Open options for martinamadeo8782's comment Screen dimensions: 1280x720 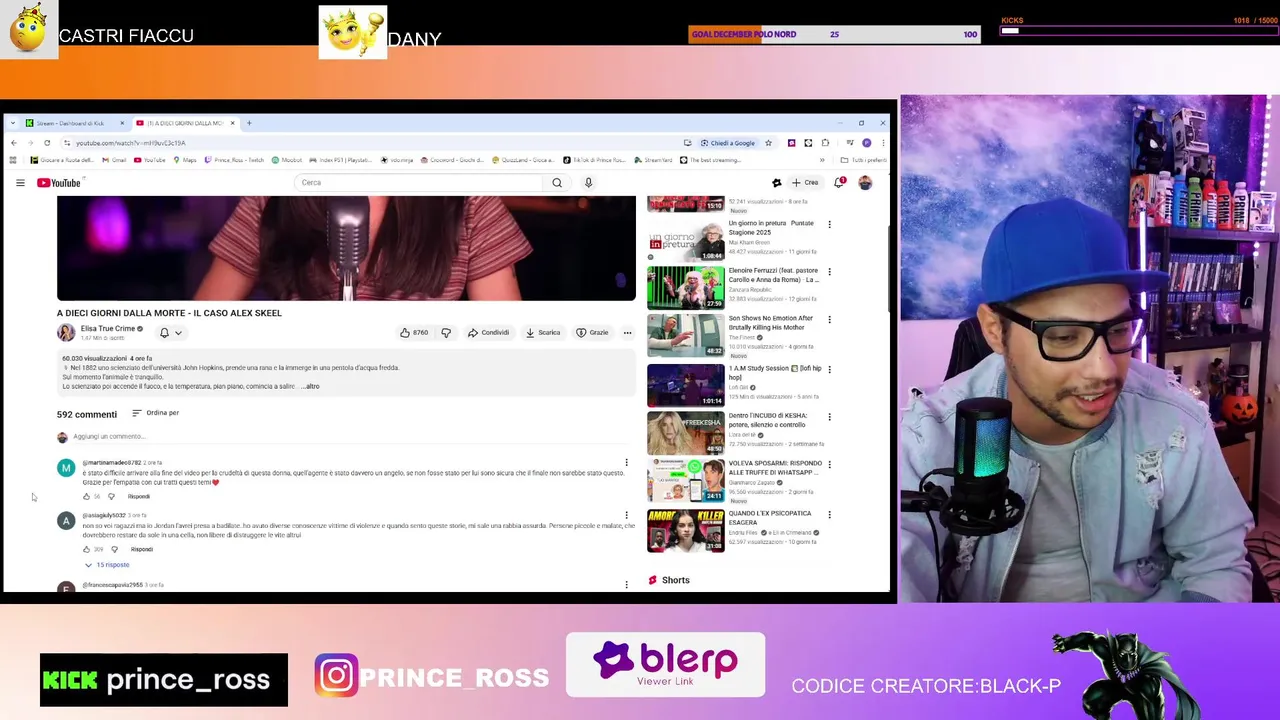coord(626,463)
